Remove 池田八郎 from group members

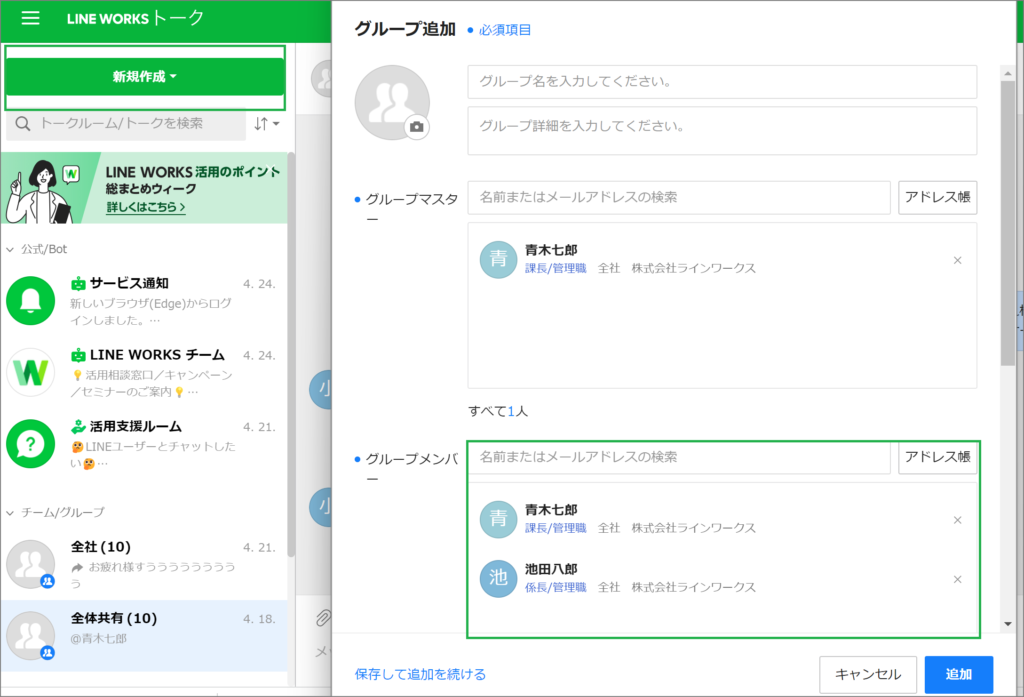tap(957, 578)
